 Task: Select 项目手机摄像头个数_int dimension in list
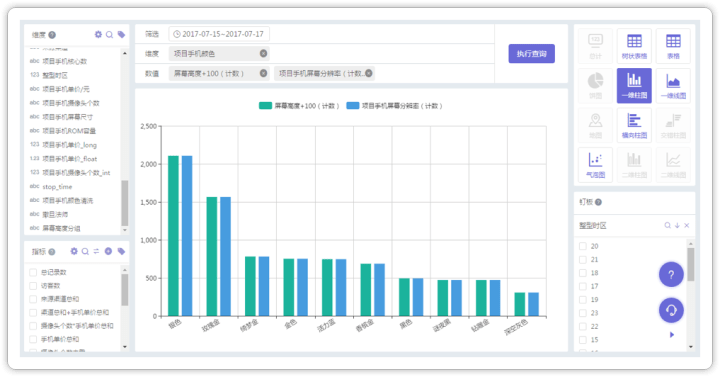76,173
